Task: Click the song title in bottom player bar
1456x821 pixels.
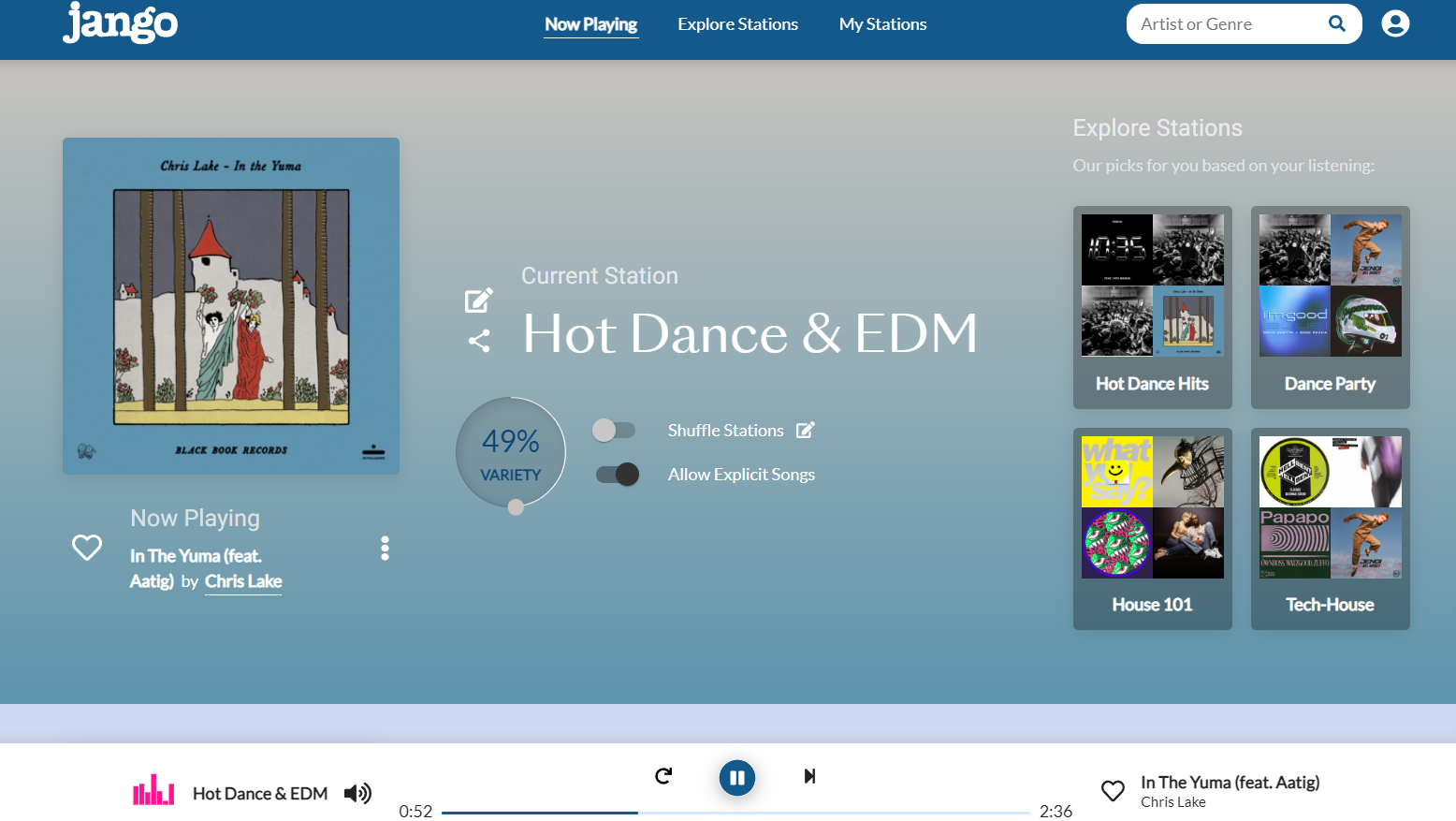Action: point(1230,783)
